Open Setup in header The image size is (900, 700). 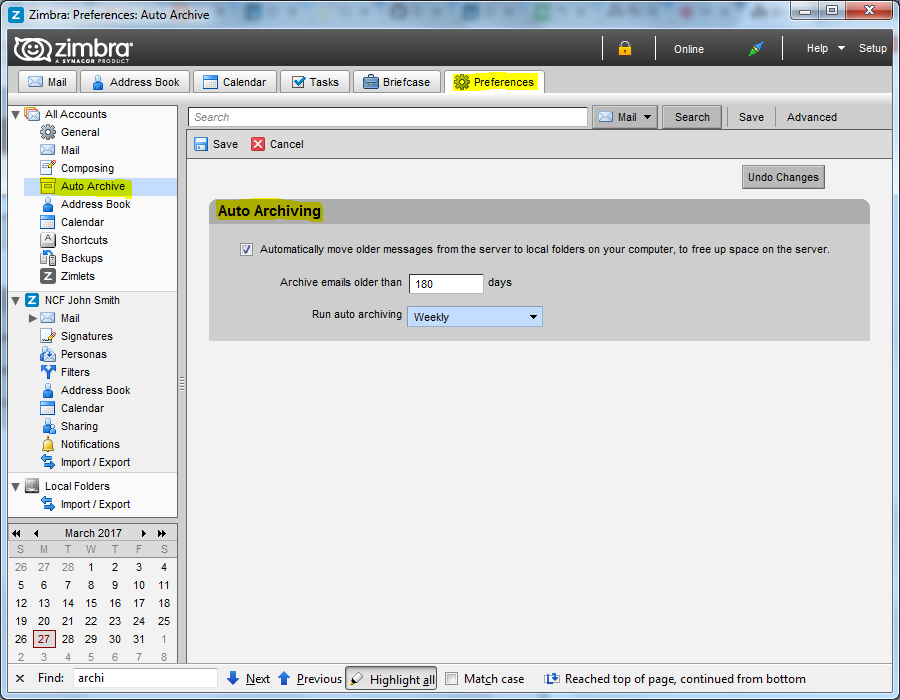pyautogui.click(x=872, y=48)
